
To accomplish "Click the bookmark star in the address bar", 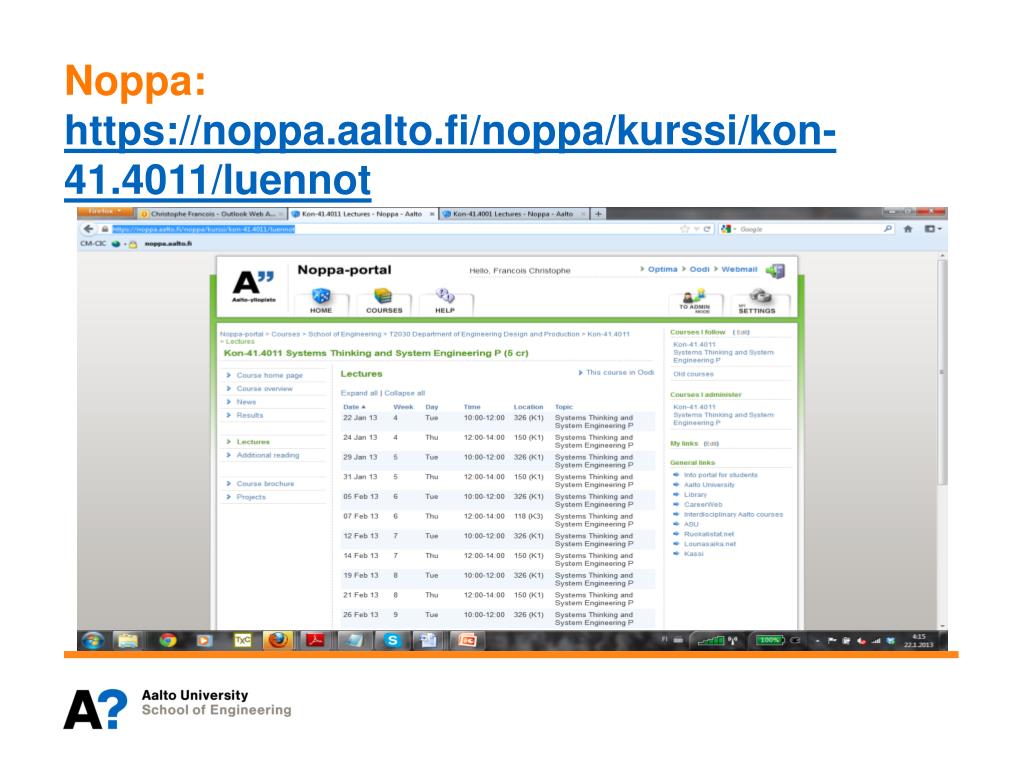I will pyautogui.click(x=684, y=229).
